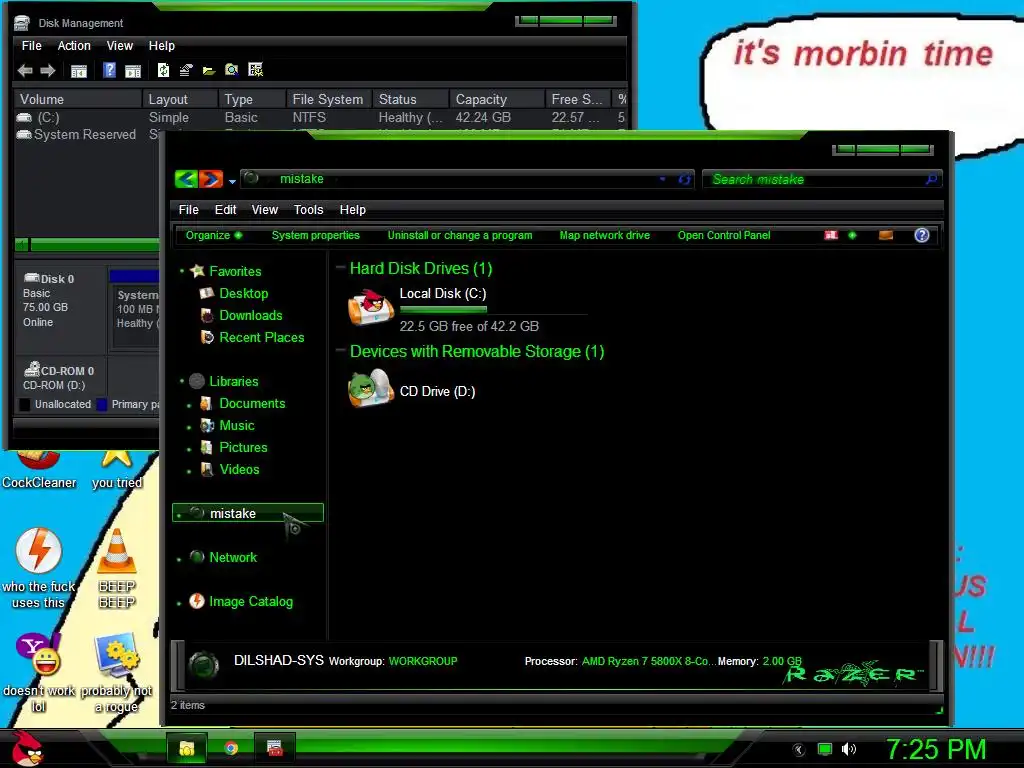Collapse the Favorites tree node
Viewport: 1024px width, 768px height.
(x=182, y=270)
